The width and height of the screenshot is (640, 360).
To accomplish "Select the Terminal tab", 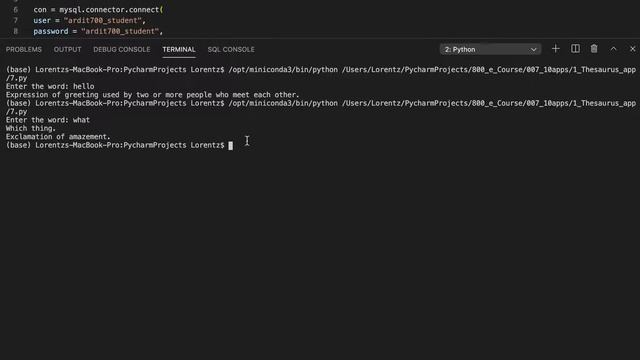I will tap(179, 49).
